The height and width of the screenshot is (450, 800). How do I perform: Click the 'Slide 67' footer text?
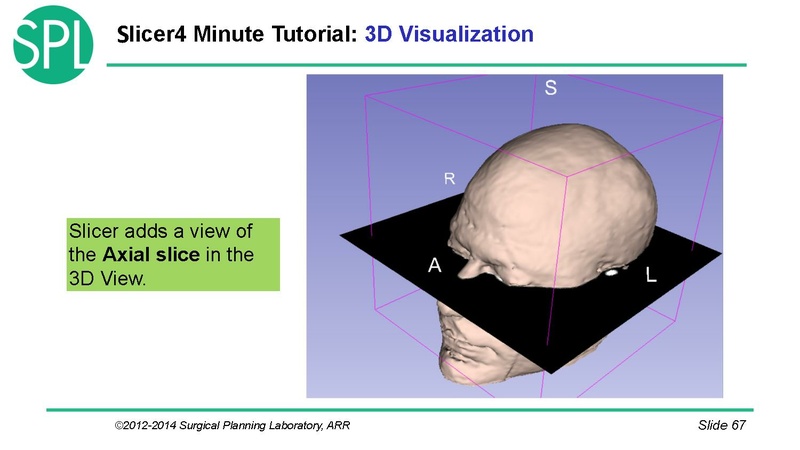point(721,425)
